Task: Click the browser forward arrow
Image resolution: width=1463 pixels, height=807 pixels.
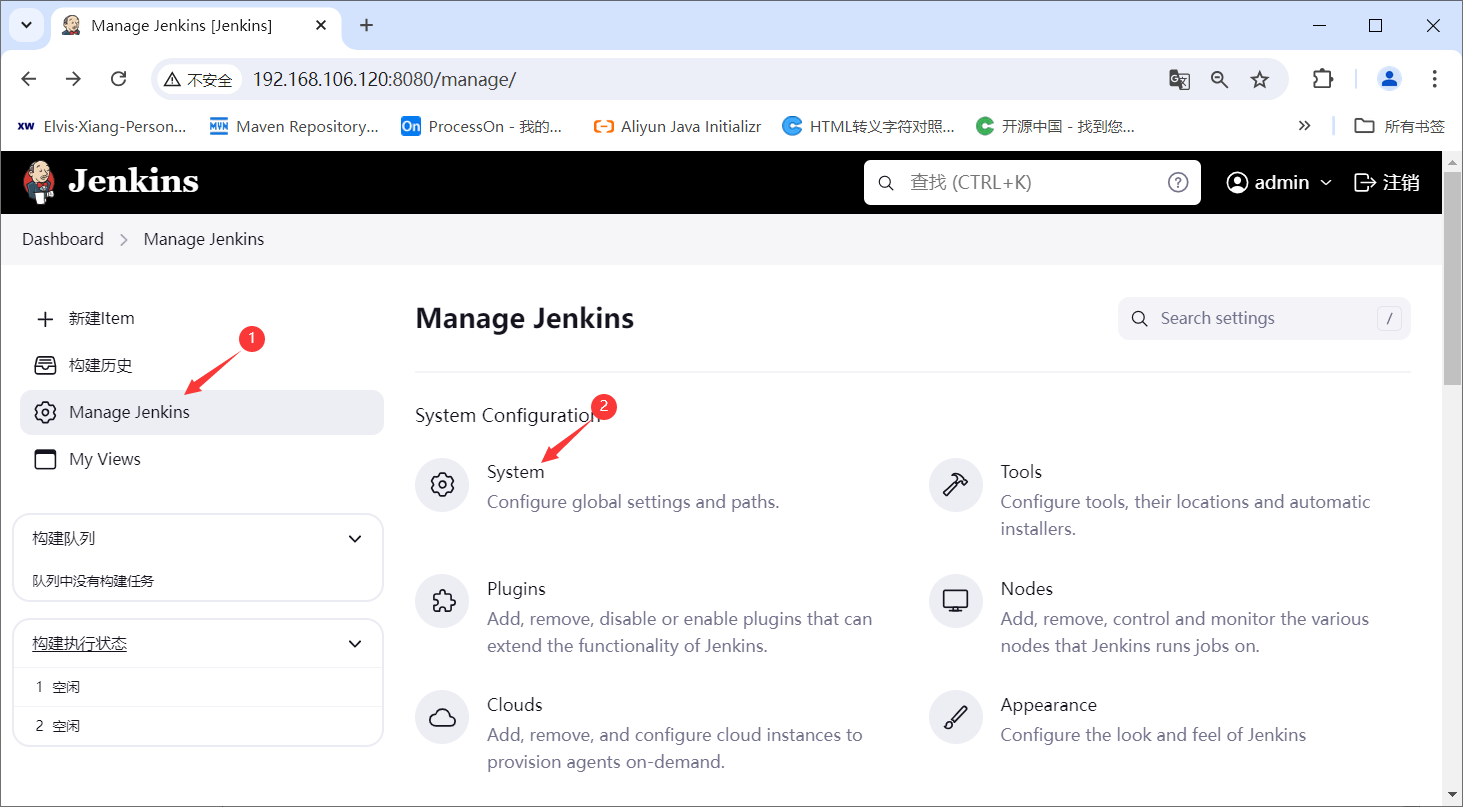Action: [73, 79]
